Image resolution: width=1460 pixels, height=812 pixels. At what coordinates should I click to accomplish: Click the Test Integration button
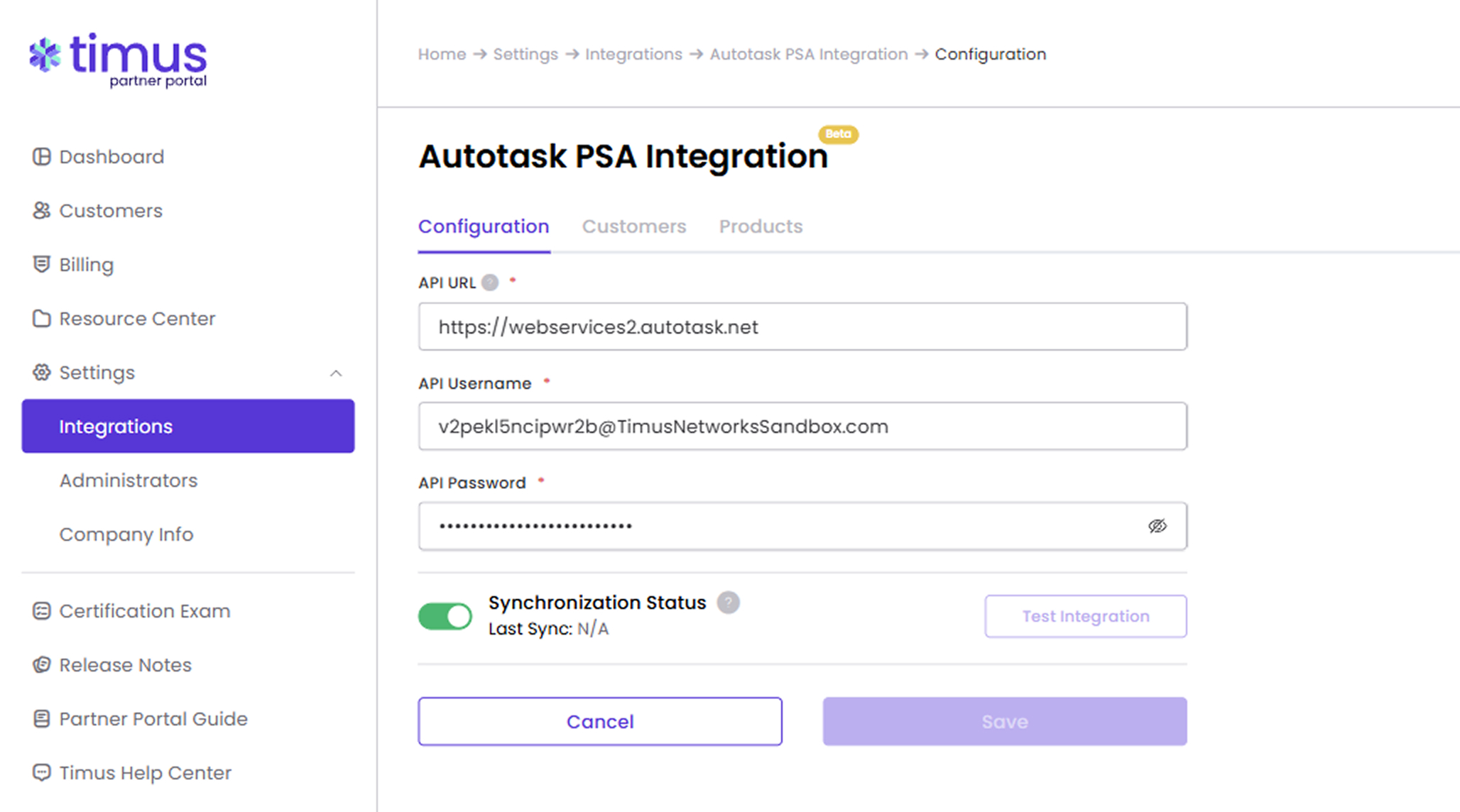click(1085, 616)
